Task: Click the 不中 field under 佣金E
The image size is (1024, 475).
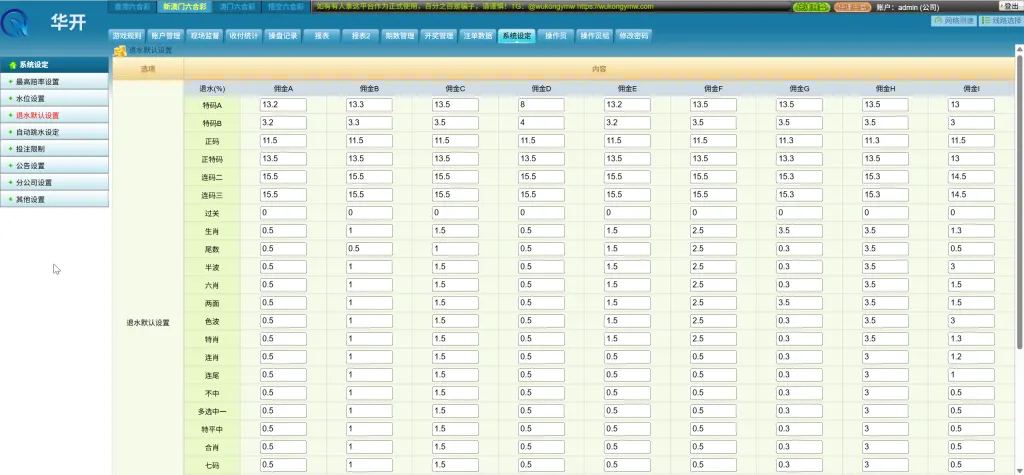Action: [x=627, y=393]
